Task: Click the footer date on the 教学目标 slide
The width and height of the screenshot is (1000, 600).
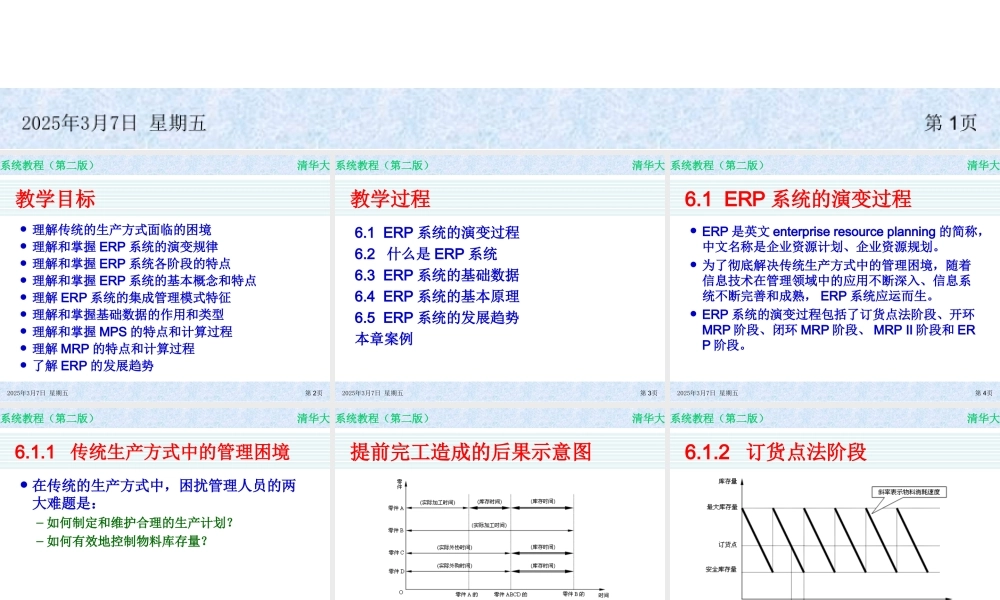Action: coord(38,393)
